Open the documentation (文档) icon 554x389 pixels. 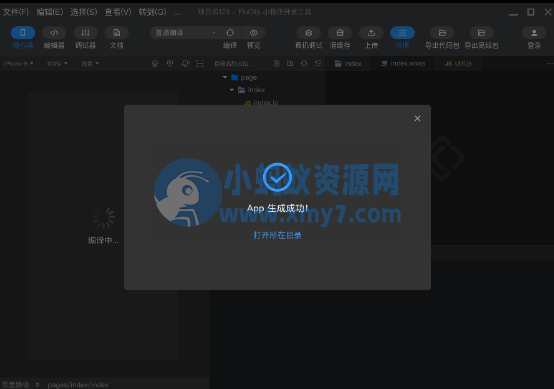pos(117,33)
